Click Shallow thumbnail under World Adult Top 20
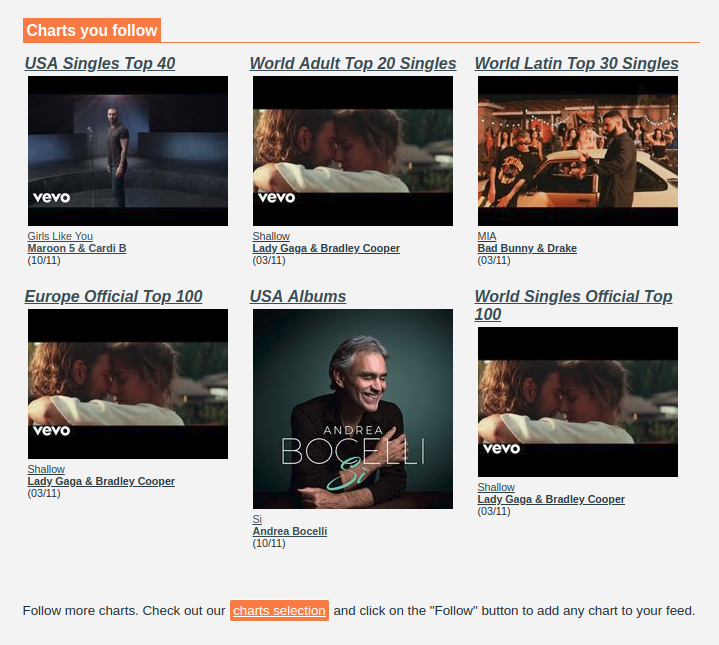 point(353,151)
